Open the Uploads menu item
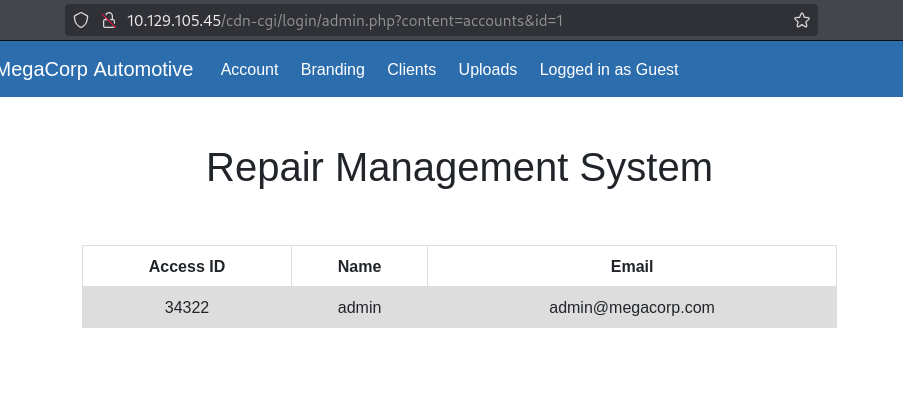Viewport: 903px width, 399px height. [x=487, y=69]
